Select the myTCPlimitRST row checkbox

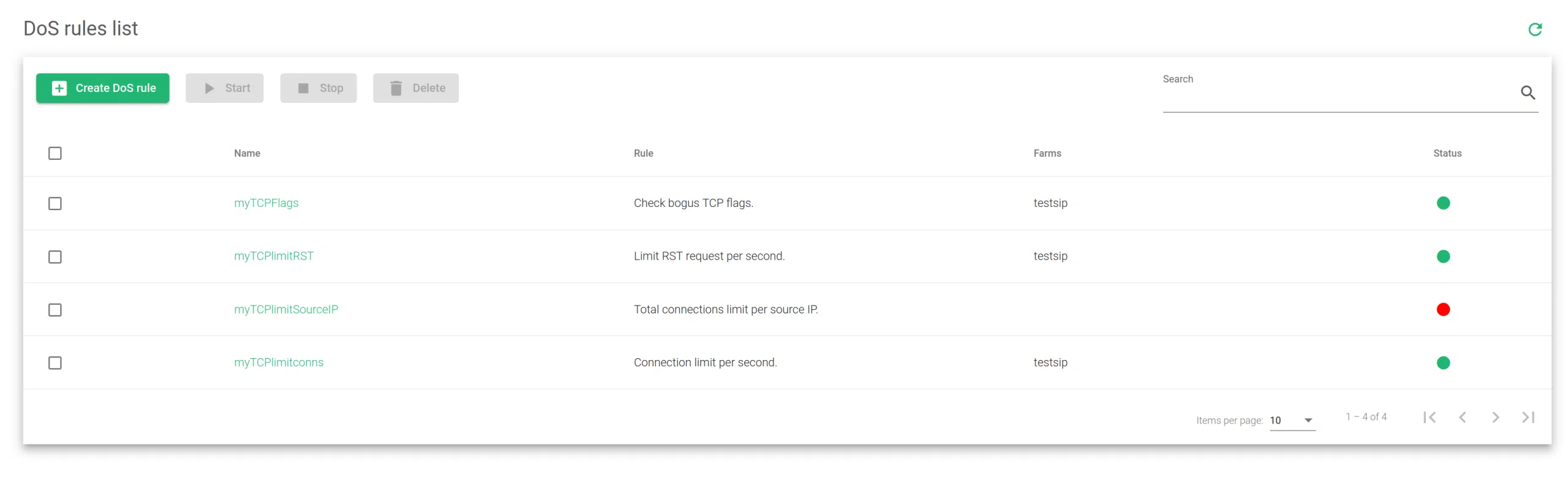[55, 257]
